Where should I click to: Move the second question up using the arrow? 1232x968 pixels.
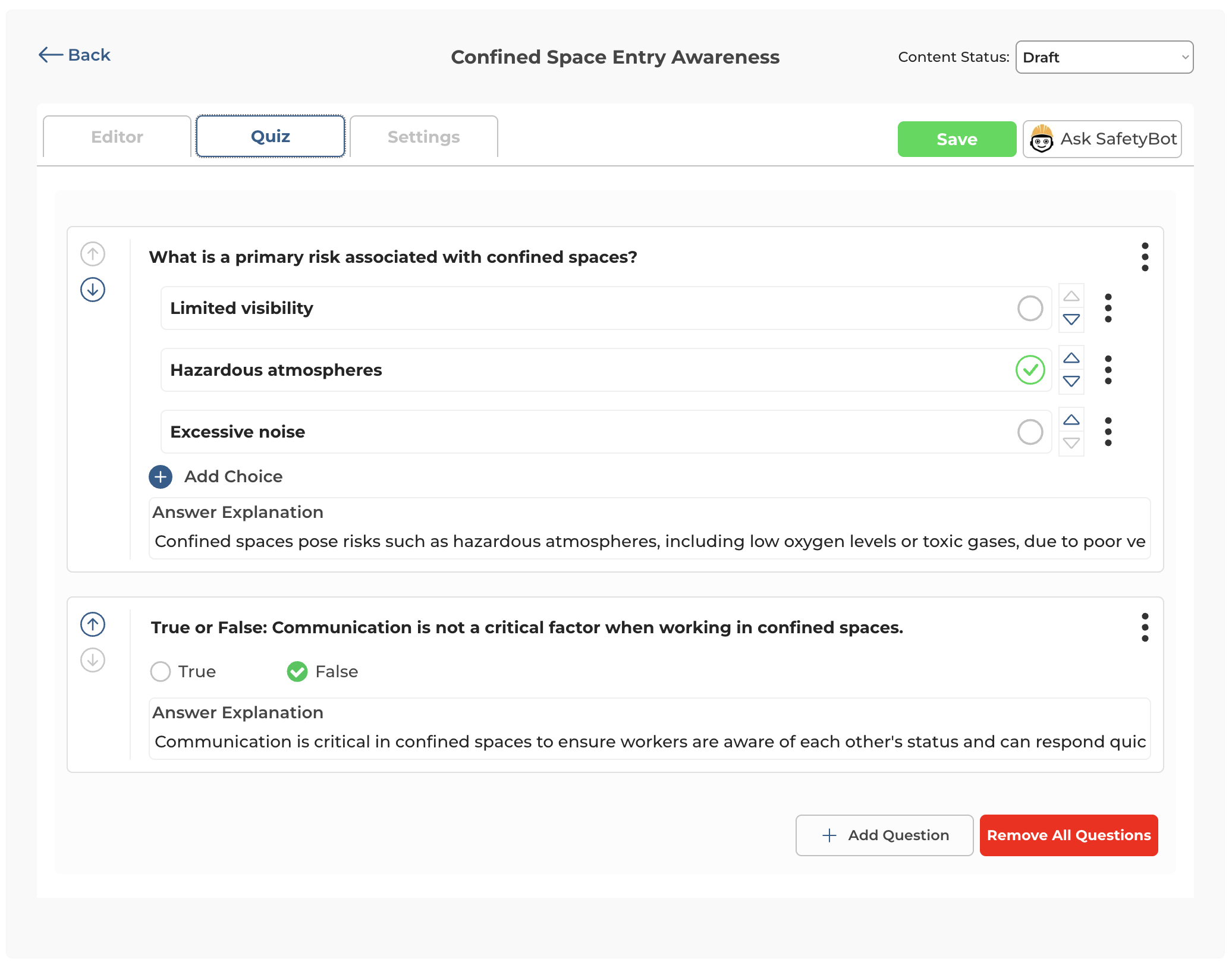click(92, 625)
